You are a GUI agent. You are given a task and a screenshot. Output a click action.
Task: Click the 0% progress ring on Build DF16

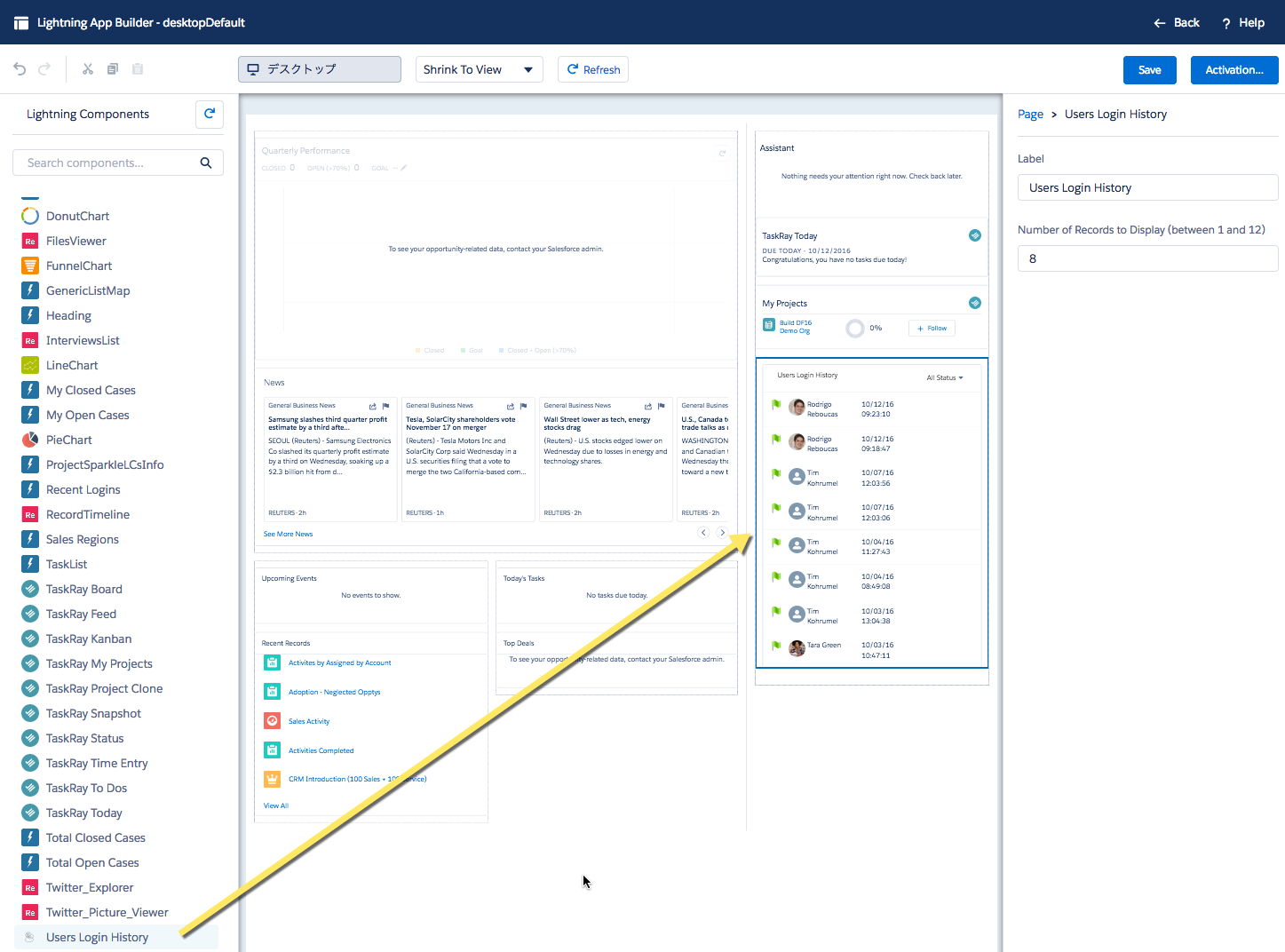pos(854,328)
